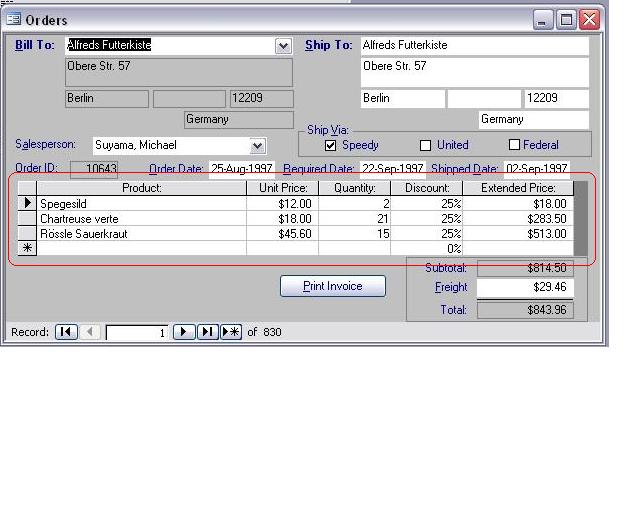Screen dimensions: 640x512
Task: Go to the first record
Action: pyautogui.click(x=67, y=332)
